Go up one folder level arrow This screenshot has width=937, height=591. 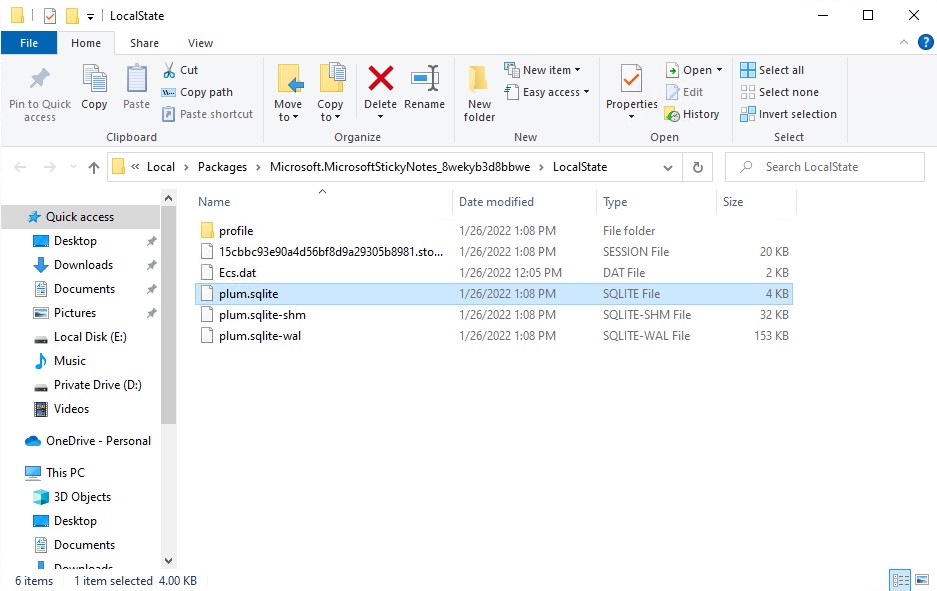(94, 167)
